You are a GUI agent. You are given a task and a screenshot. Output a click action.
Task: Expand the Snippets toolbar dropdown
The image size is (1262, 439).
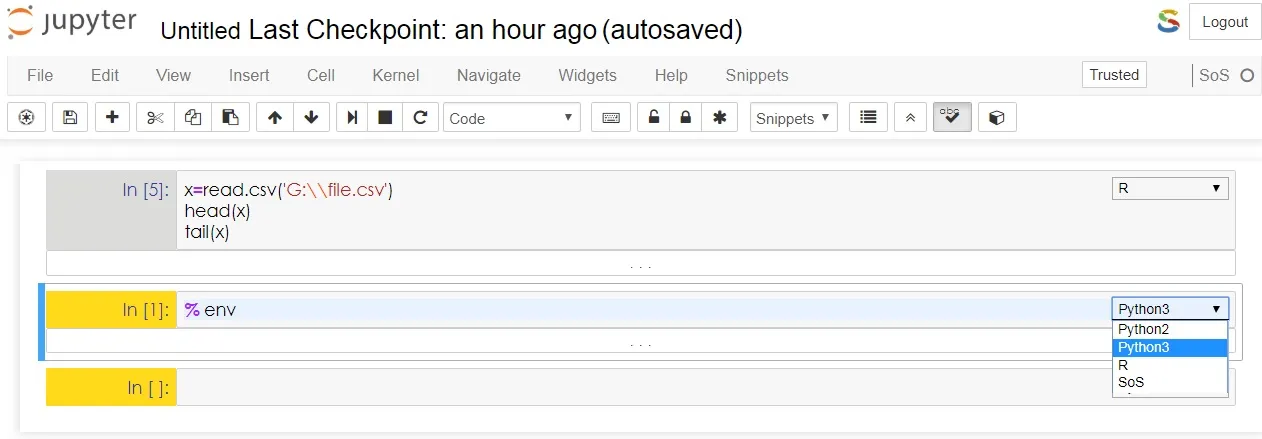[x=794, y=117]
